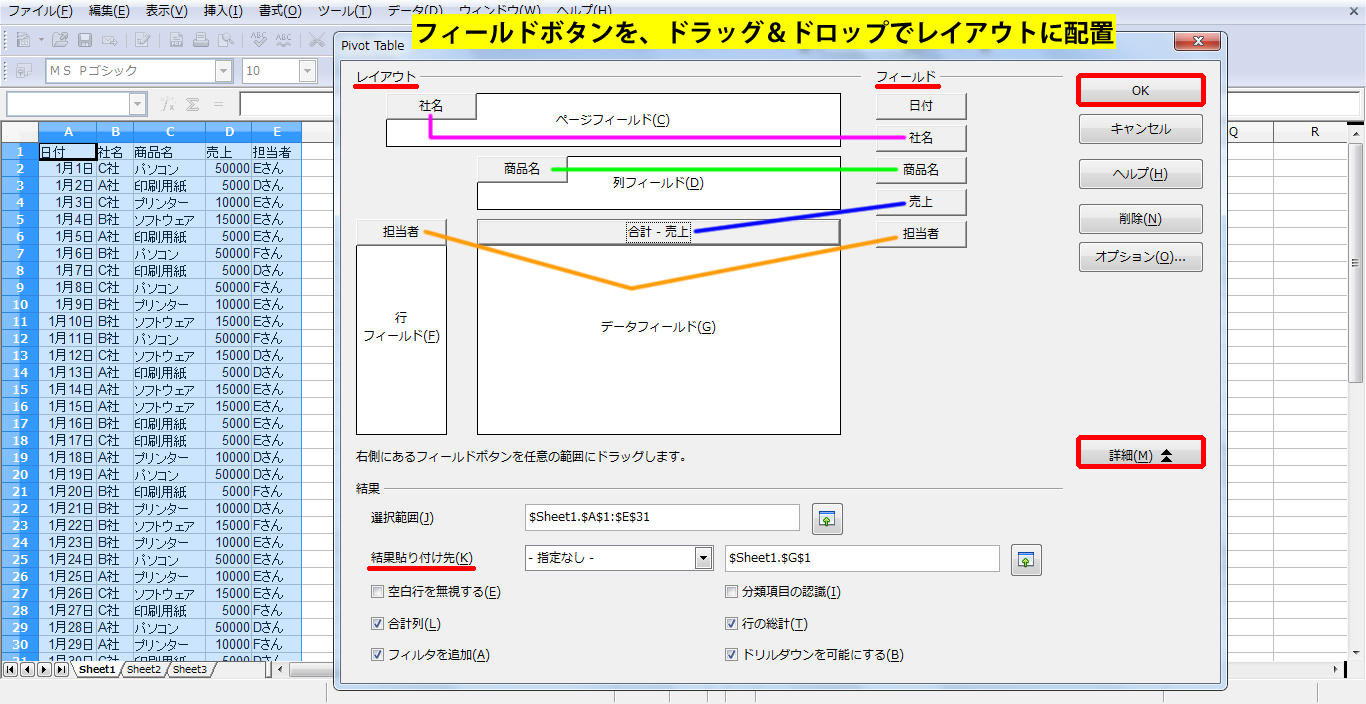
Task: Click the Save icon in toolbar
Action: [x=85, y=40]
